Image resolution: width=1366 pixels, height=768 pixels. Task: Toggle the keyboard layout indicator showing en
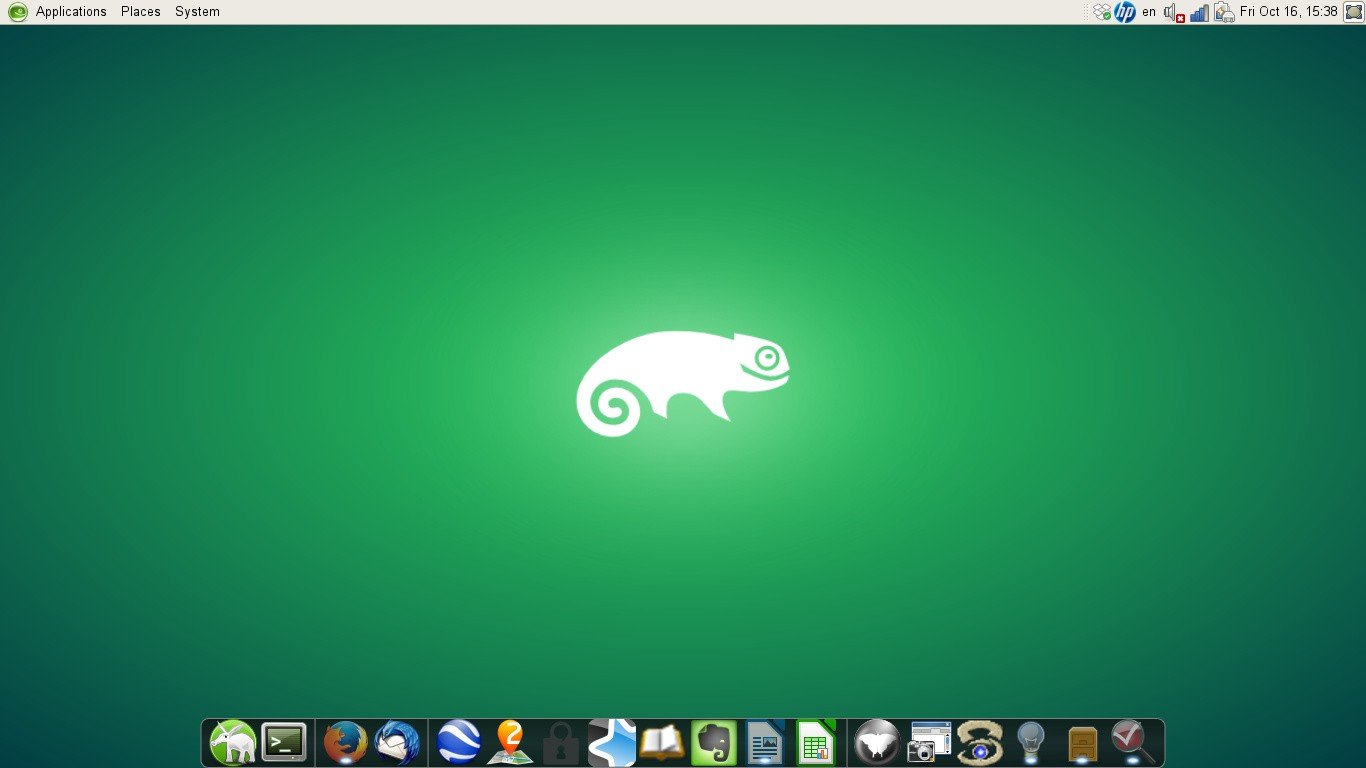(x=1148, y=11)
